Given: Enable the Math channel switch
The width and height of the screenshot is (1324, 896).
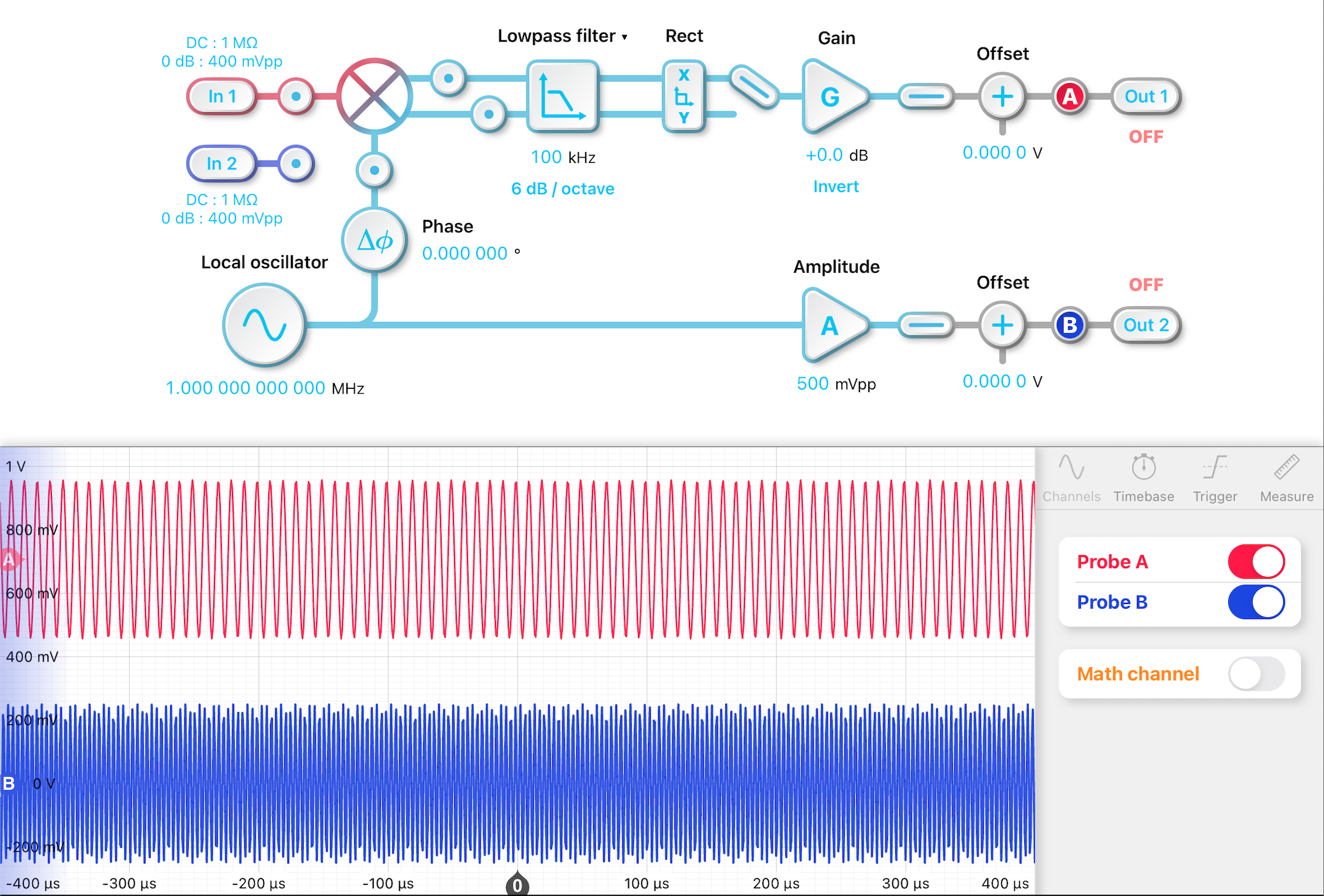Looking at the screenshot, I should (x=1256, y=673).
